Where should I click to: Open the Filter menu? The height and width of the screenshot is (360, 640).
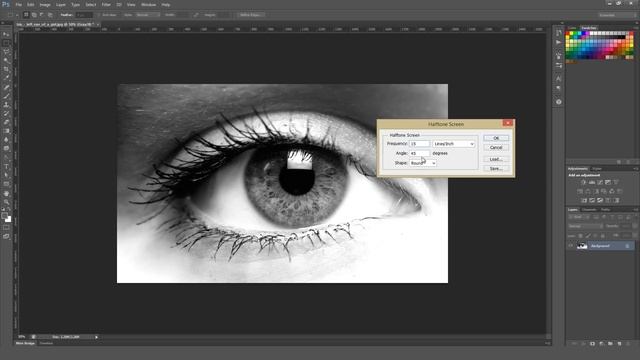pos(106,5)
